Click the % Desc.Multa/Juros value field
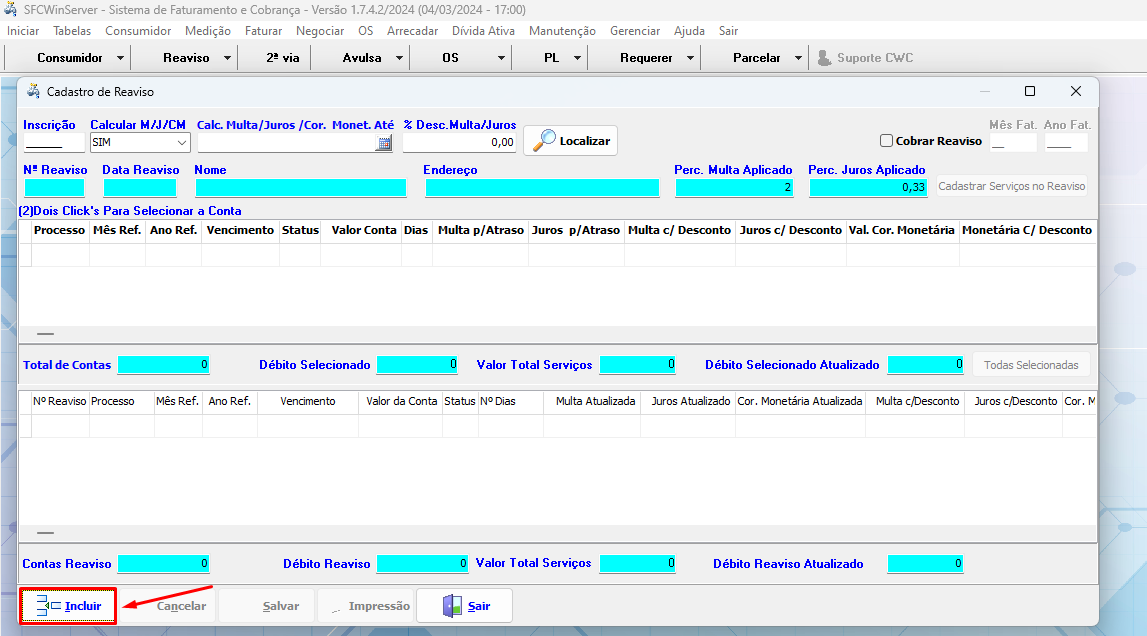Viewport: 1147px width, 636px height. coord(459,143)
